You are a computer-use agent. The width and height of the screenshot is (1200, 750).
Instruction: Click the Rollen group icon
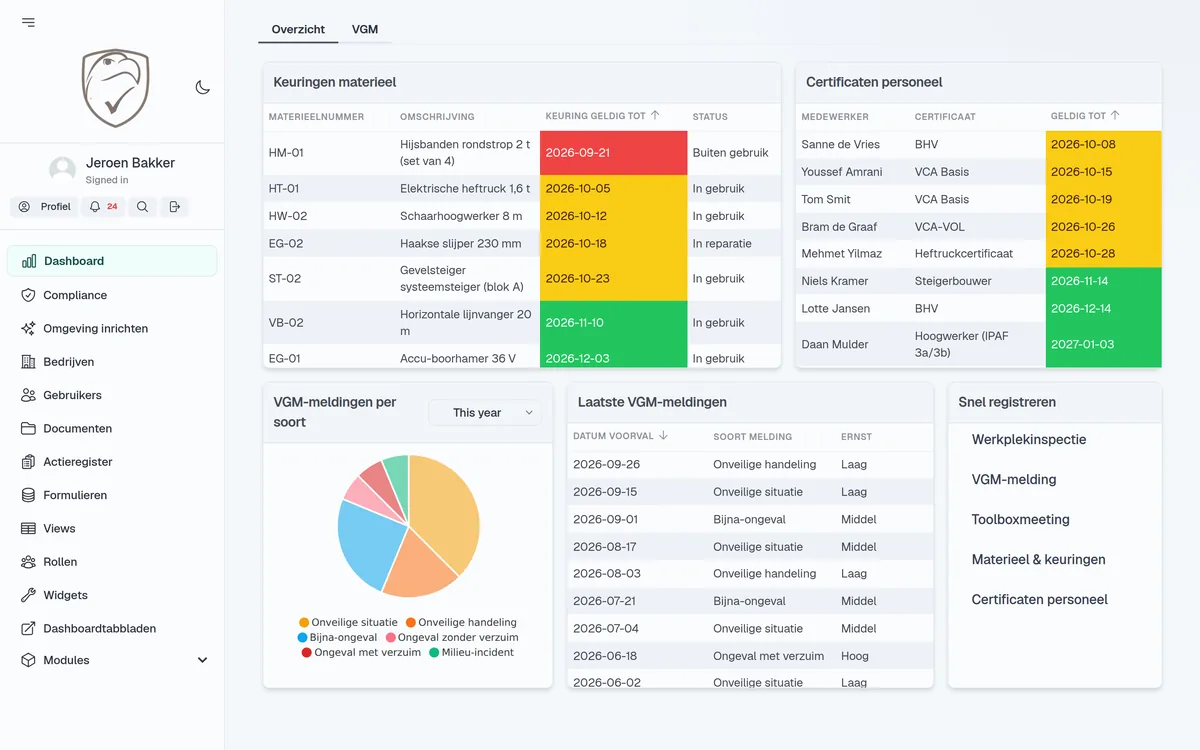[28, 562]
